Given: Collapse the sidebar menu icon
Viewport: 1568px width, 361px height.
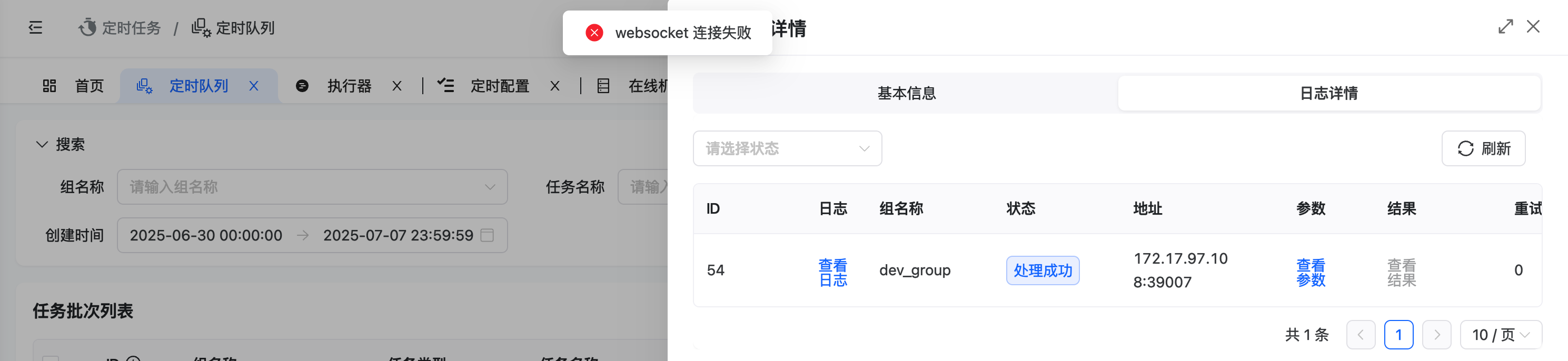Looking at the screenshot, I should [x=35, y=28].
